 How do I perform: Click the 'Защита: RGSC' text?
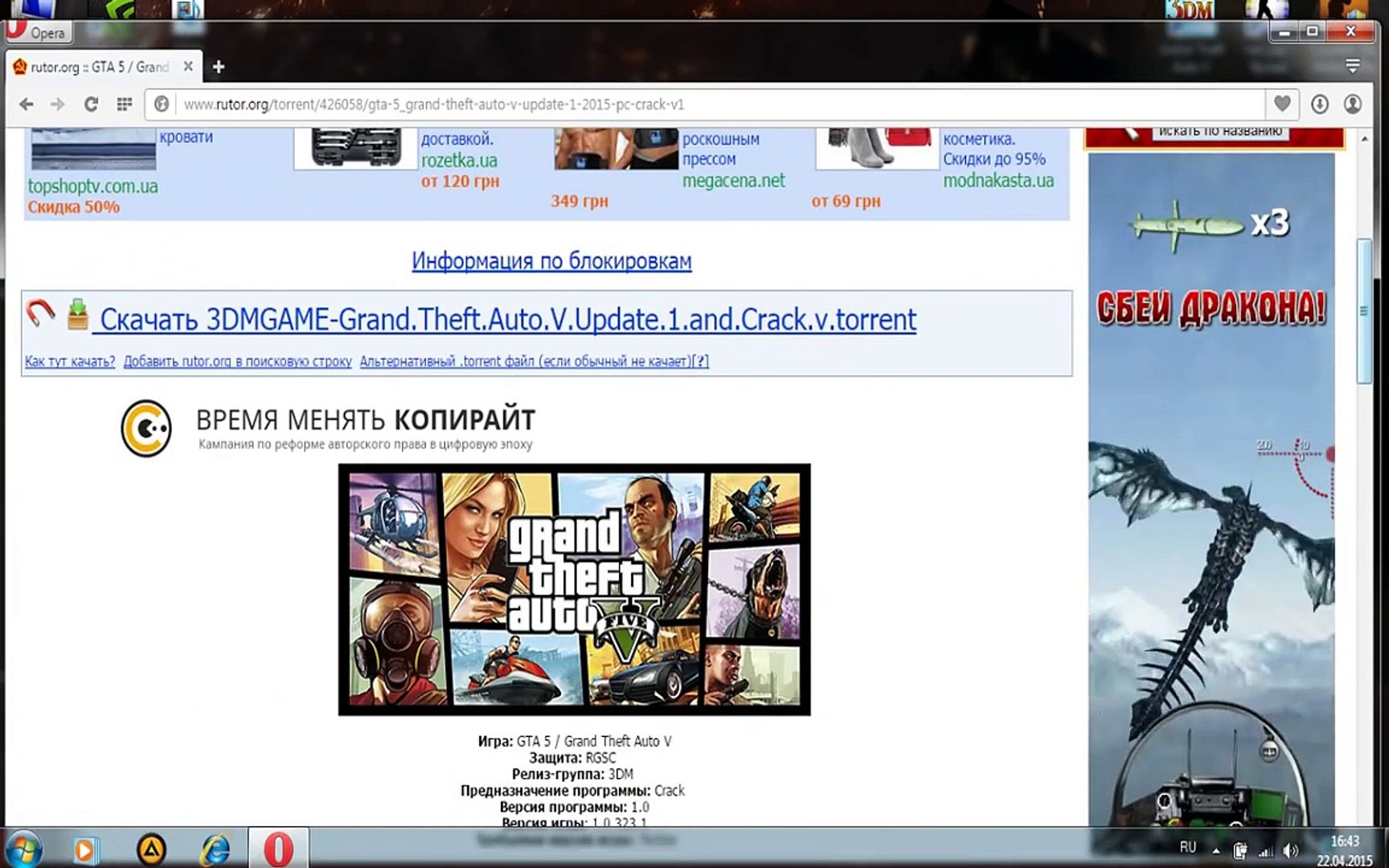click(x=572, y=758)
